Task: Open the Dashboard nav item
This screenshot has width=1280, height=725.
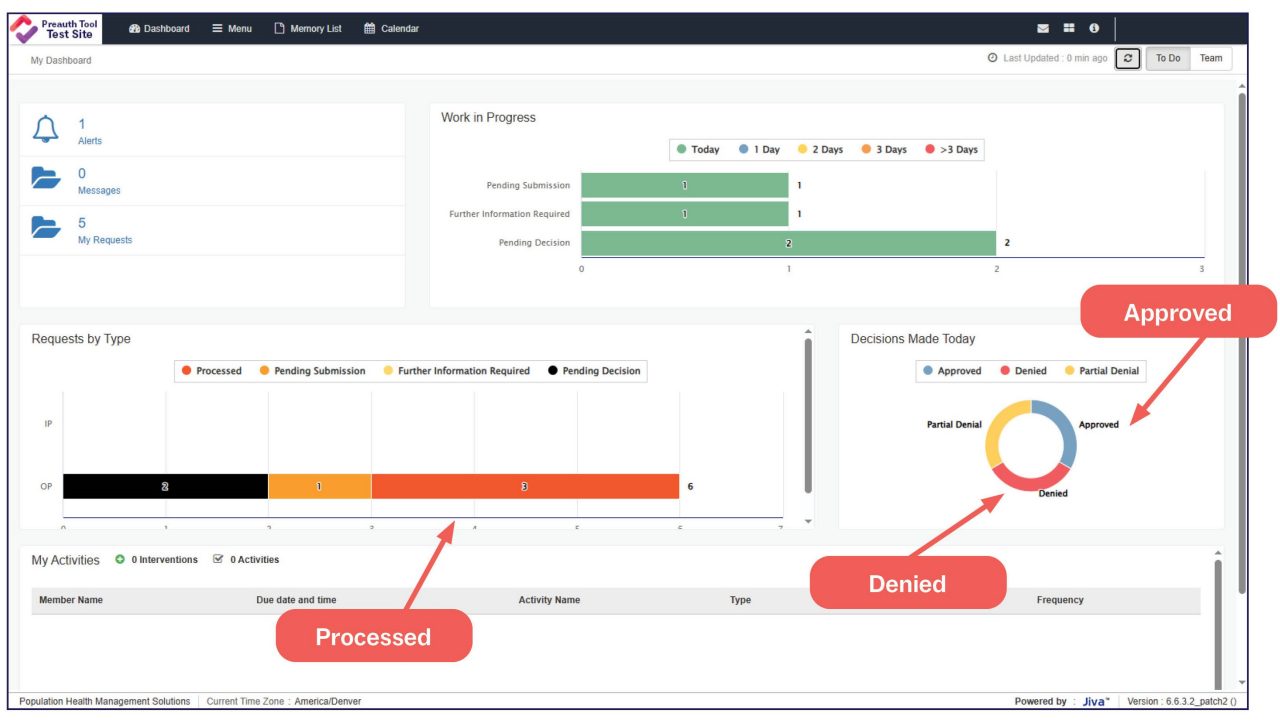Action: (159, 29)
